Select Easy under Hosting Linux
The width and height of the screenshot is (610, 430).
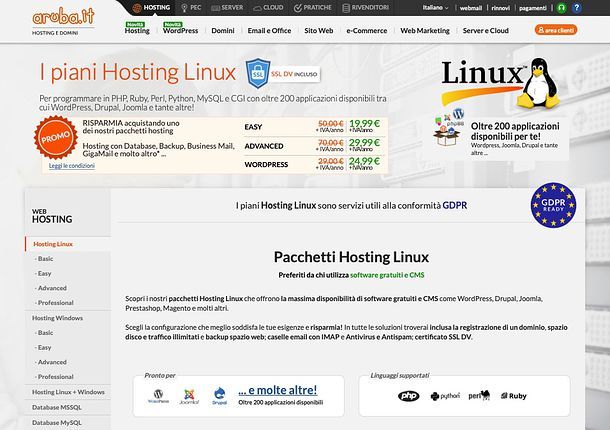pyautogui.click(x=44, y=274)
